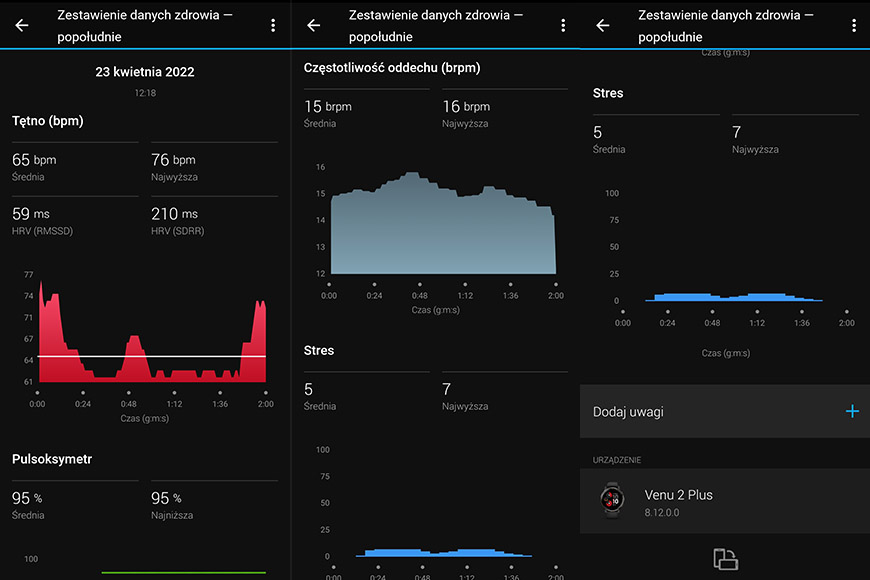Tap the Pulsoksymetr section heading
Image resolution: width=870 pixels, height=580 pixels.
52,459
